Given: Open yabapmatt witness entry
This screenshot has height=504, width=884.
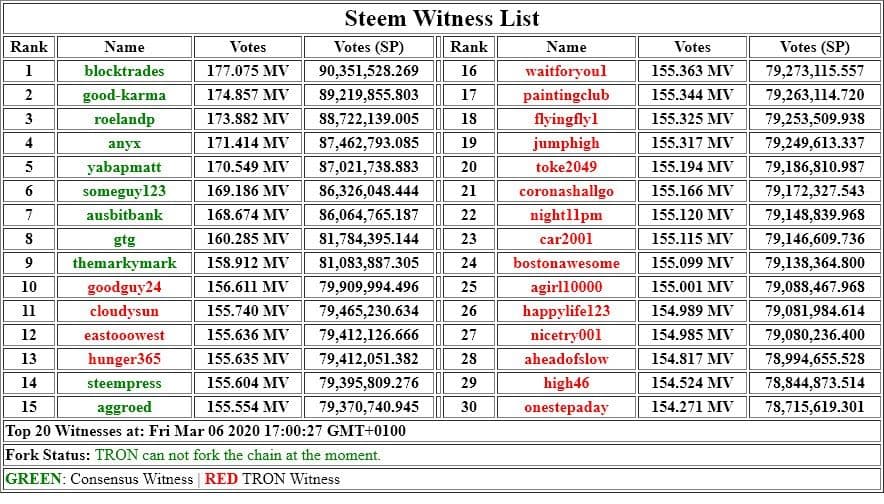Looking at the screenshot, I should (124, 167).
